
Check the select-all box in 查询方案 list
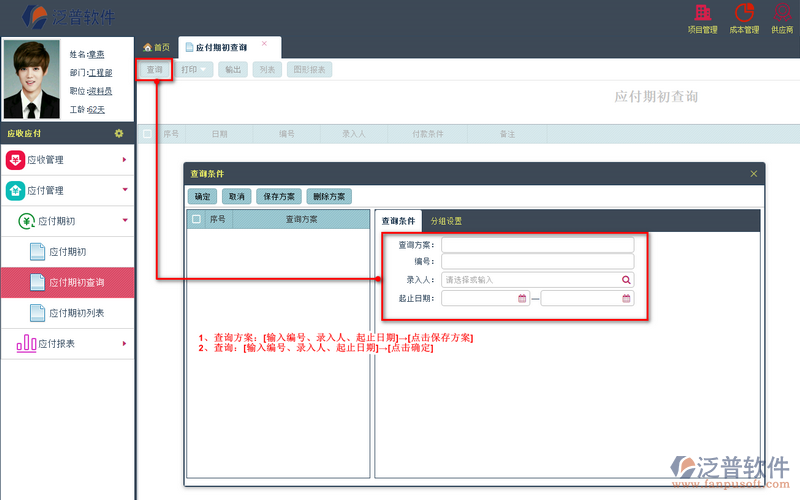tap(196, 219)
